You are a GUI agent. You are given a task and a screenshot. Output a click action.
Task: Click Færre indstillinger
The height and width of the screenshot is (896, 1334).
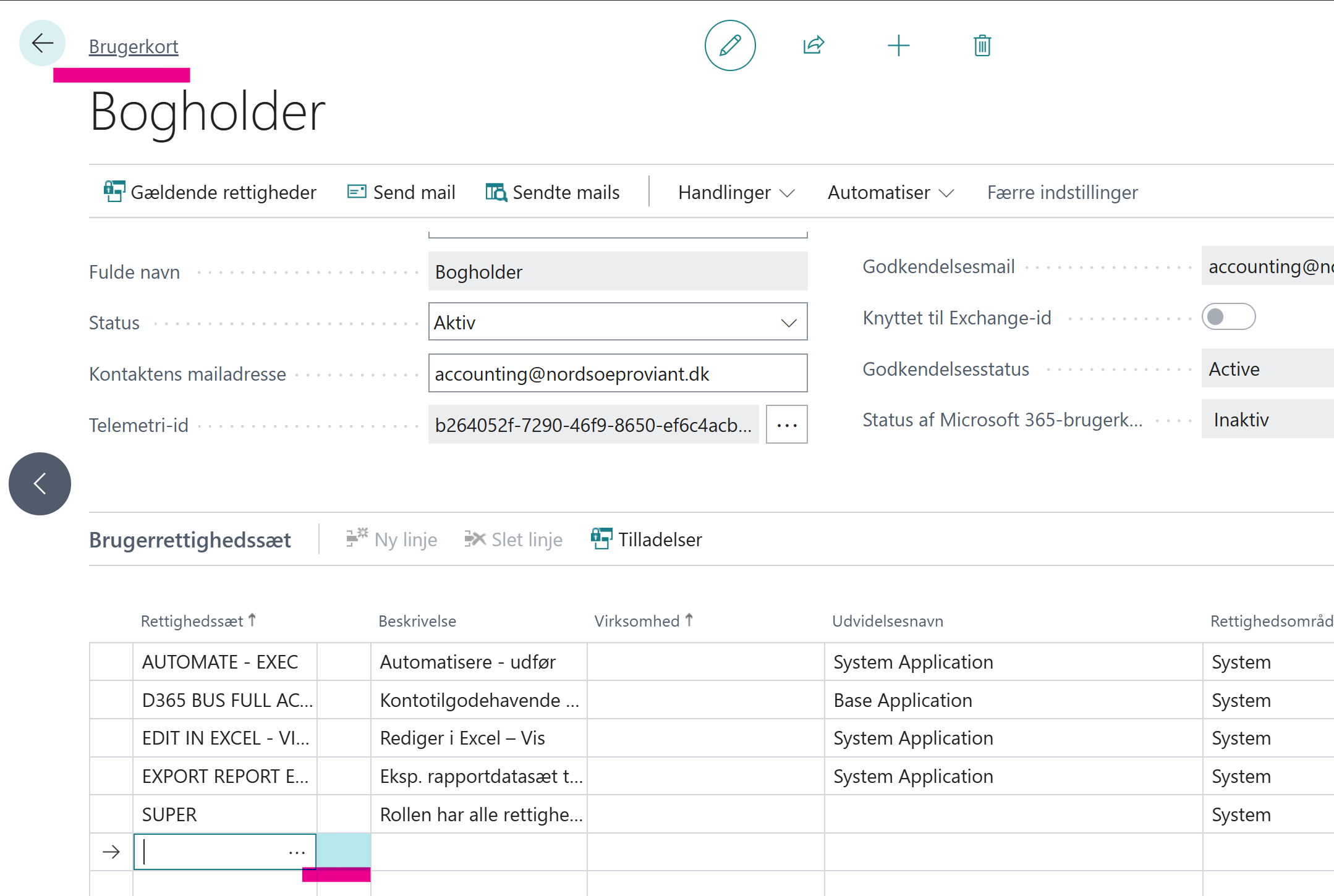click(1062, 192)
